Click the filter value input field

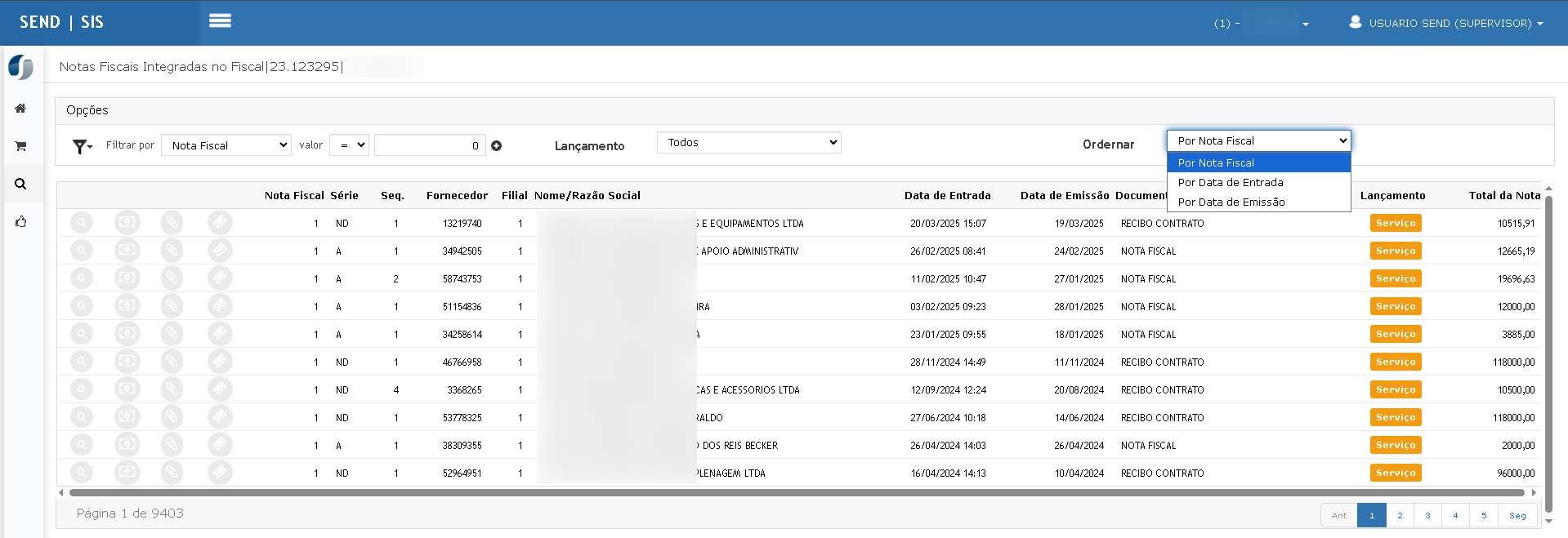pyautogui.click(x=429, y=145)
